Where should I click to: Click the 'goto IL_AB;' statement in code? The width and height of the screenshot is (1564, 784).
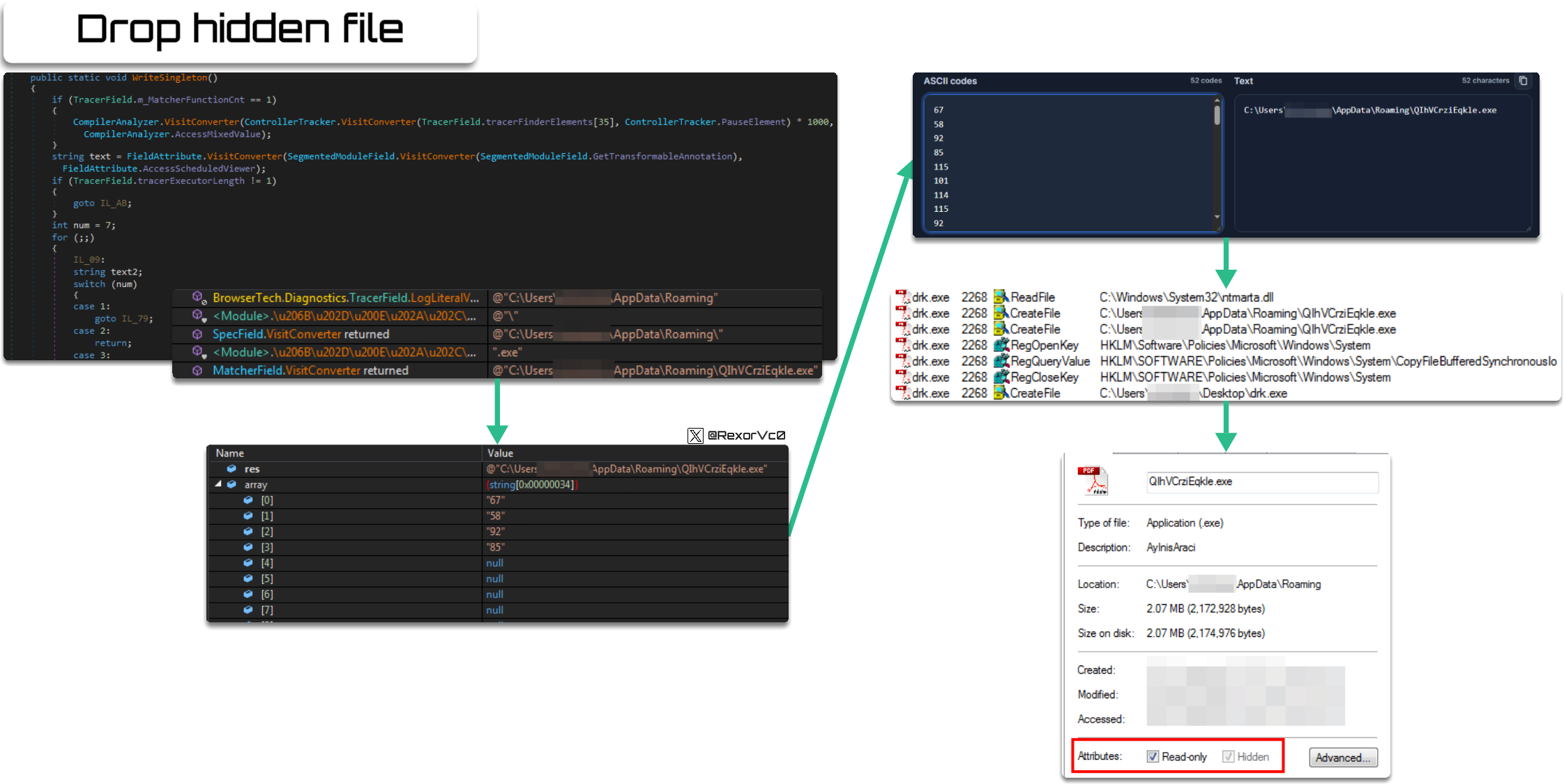(x=102, y=203)
